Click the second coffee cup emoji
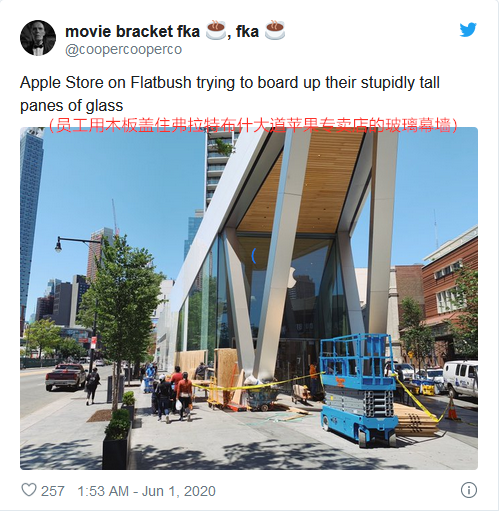The height and width of the screenshot is (511, 499). (x=275, y=30)
